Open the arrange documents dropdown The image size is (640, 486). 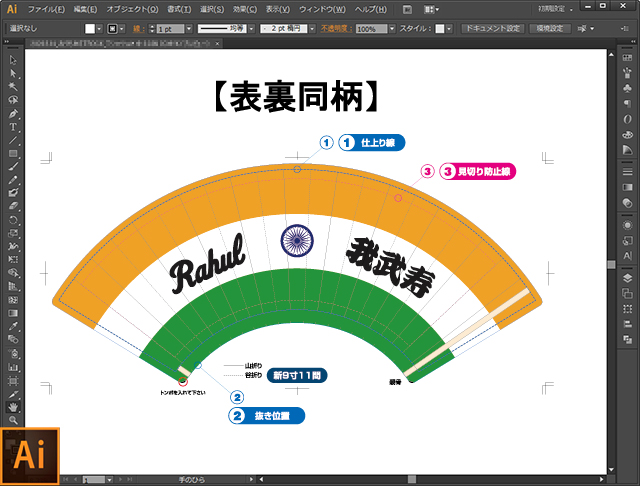point(431,9)
